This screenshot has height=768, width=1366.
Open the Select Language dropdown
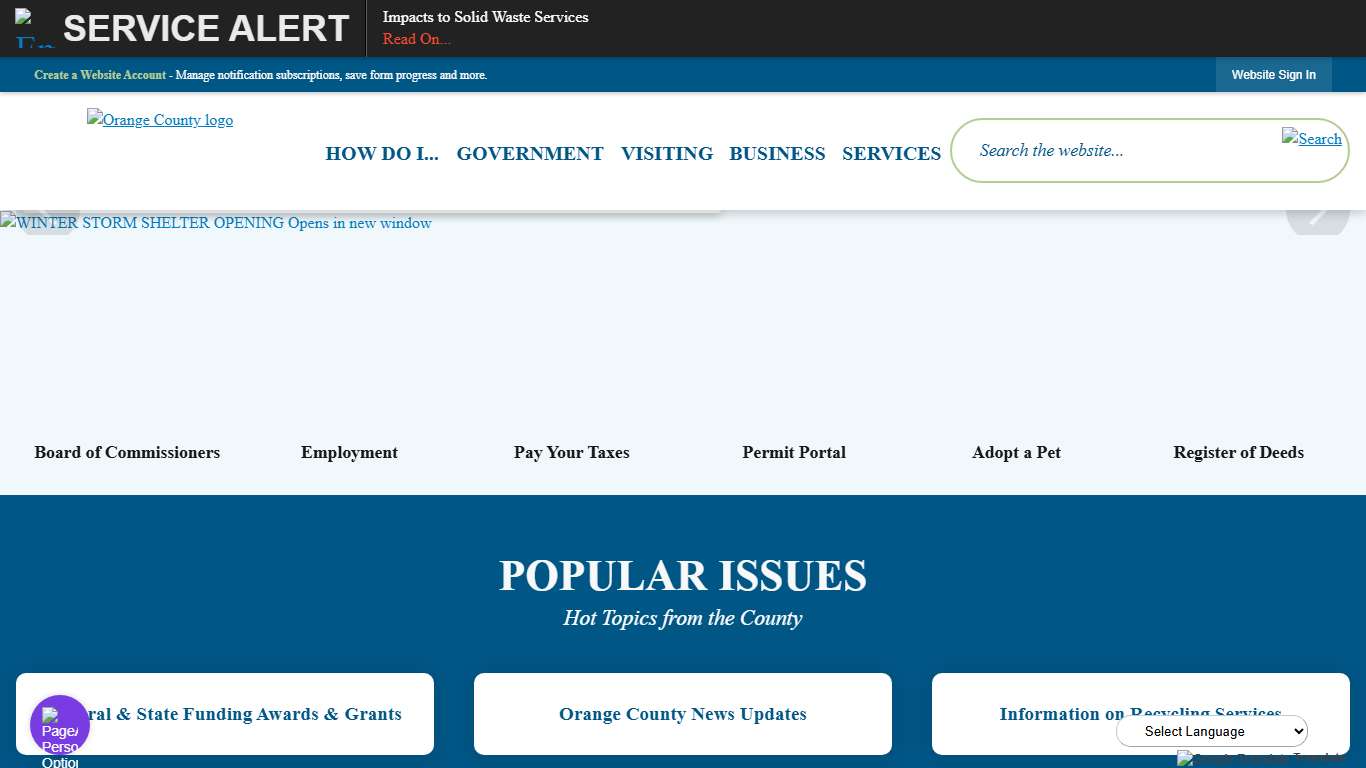(x=1211, y=731)
